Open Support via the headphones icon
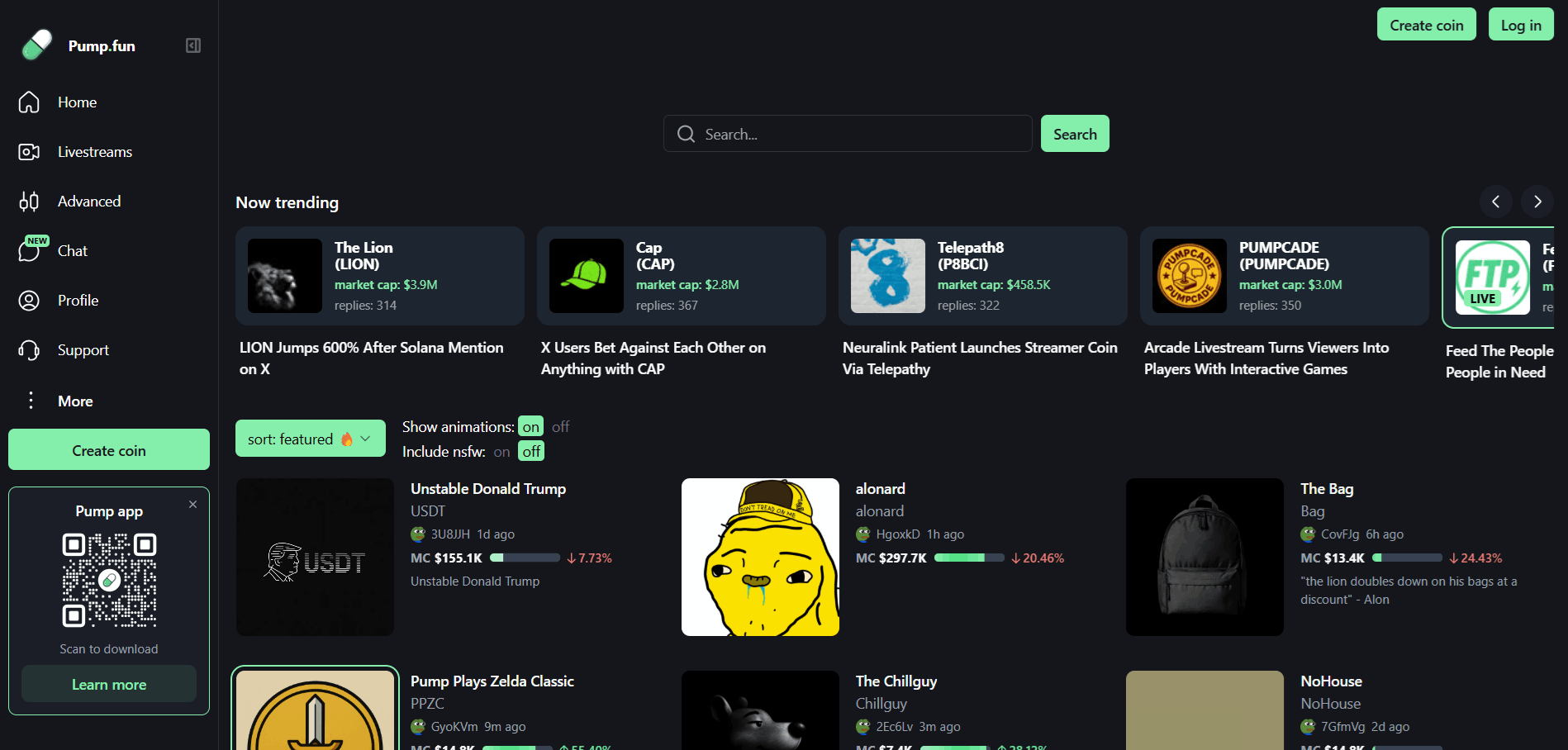1568x750 pixels. tap(29, 349)
